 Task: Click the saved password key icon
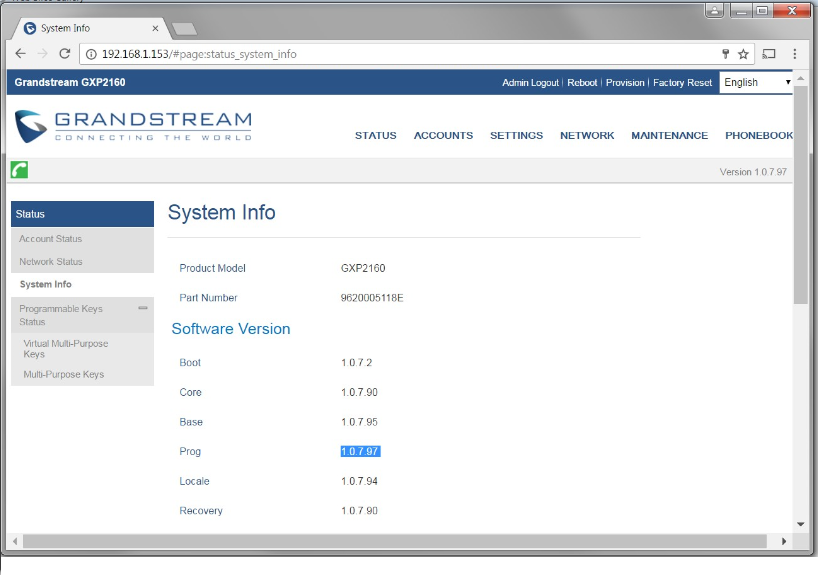point(725,54)
